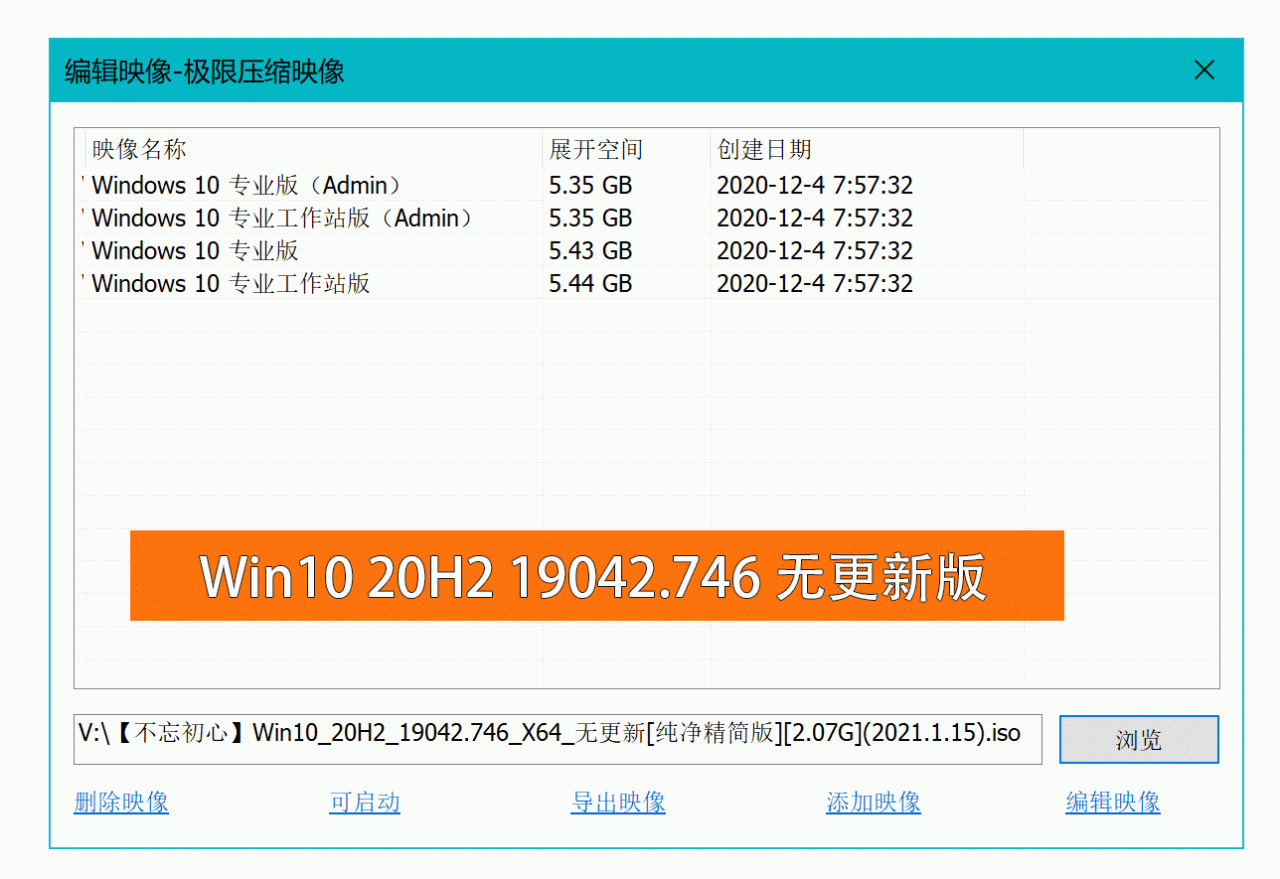This screenshot has width=1280, height=879.
Task: Click the 5.35 GB cell of 专业版（Admin）
Action: [x=590, y=185]
